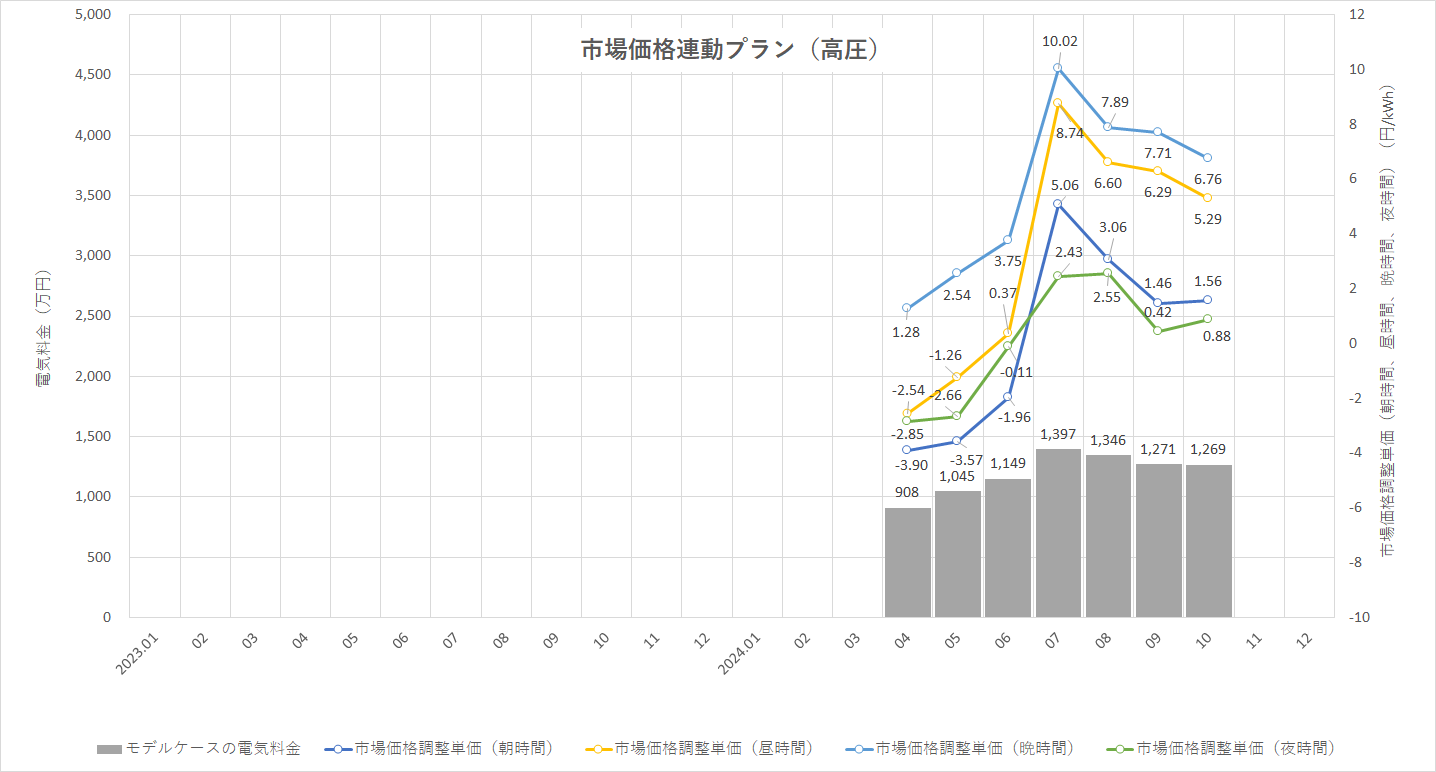Image resolution: width=1436 pixels, height=772 pixels.
Task: Click the gray bar labeled 1,397
Action: point(1058,533)
